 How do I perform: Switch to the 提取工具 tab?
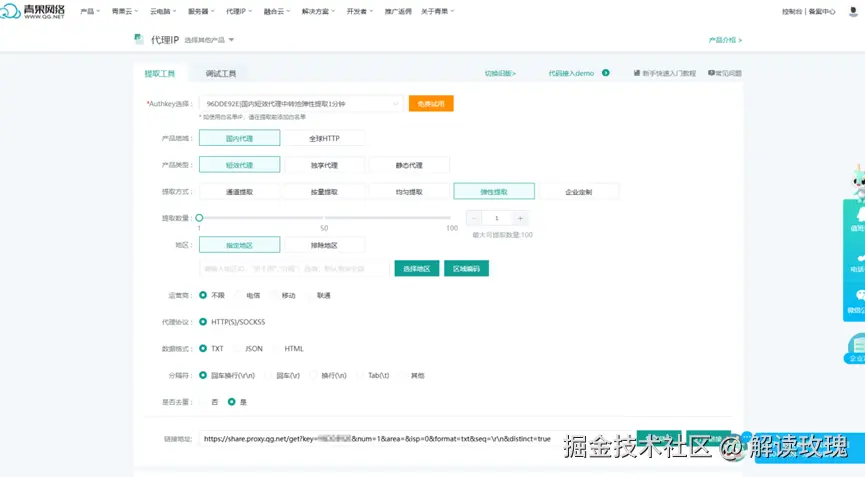[160, 73]
